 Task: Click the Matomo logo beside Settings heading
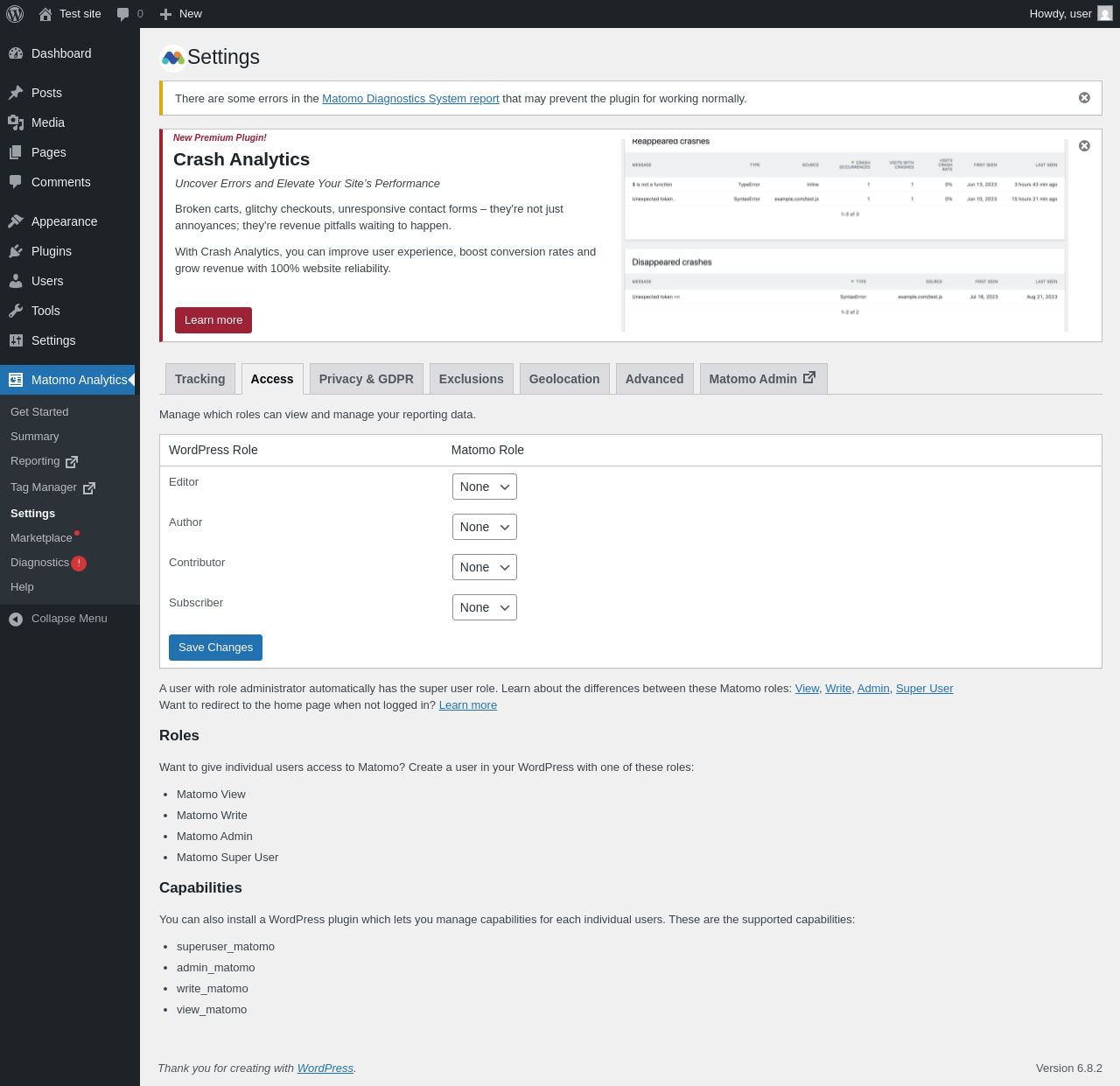point(173,58)
